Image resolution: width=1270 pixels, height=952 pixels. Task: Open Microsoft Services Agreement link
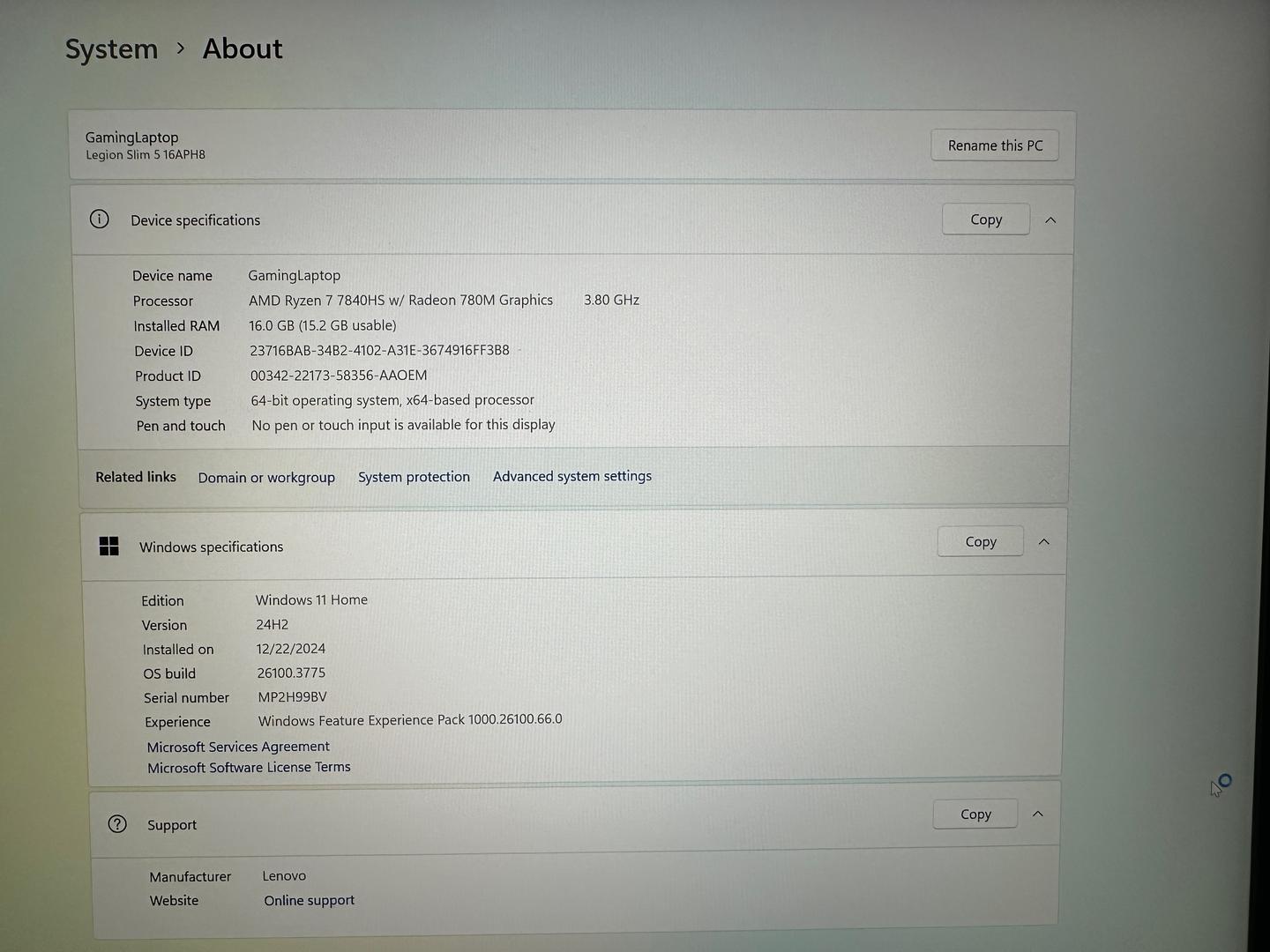238,747
